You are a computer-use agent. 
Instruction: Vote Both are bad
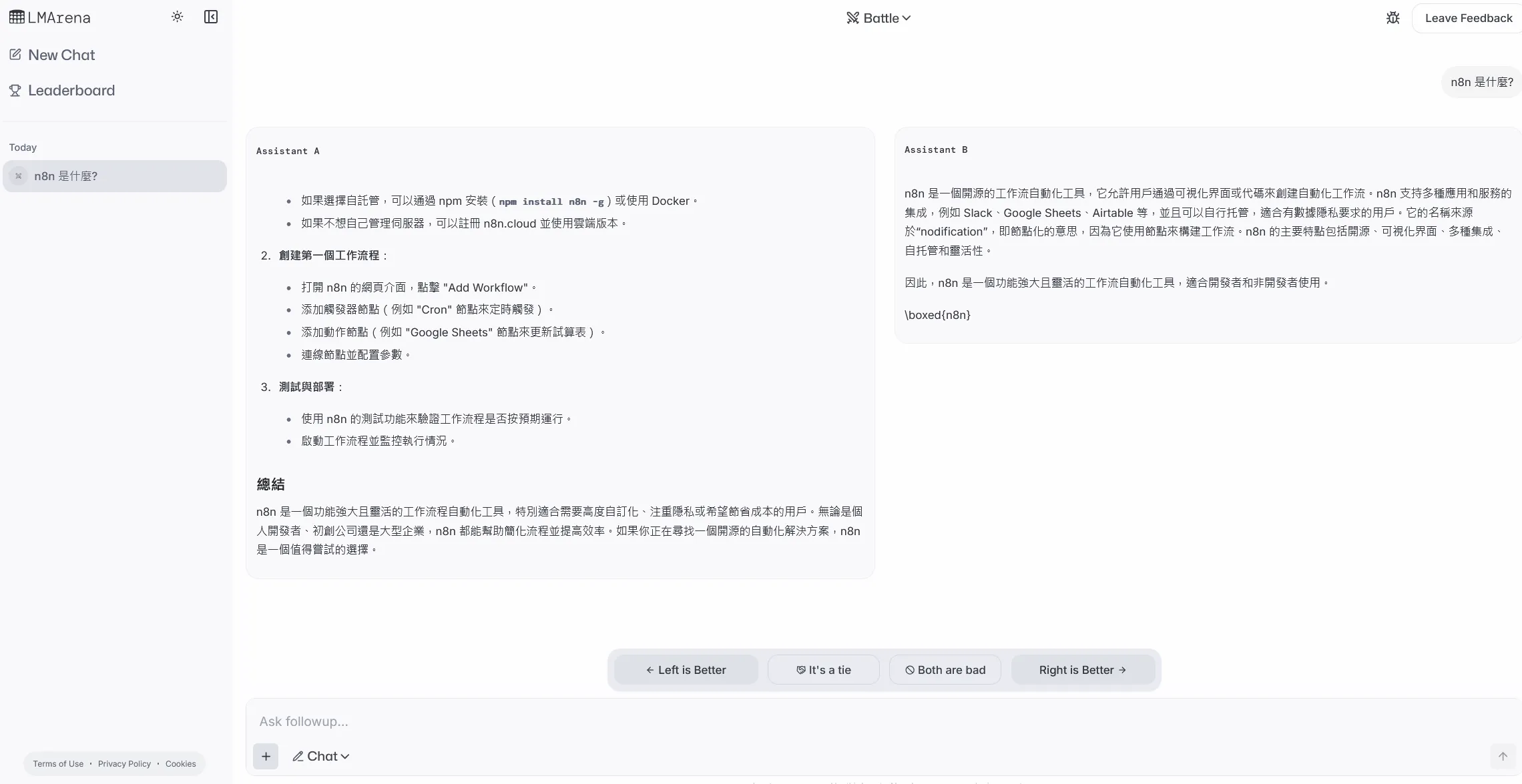click(x=945, y=670)
